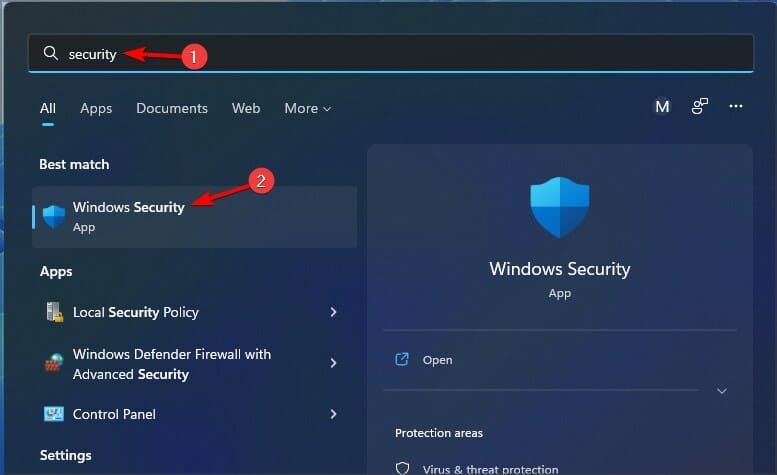Open the search chat feedback icon
This screenshot has height=475, width=777.
[x=700, y=106]
